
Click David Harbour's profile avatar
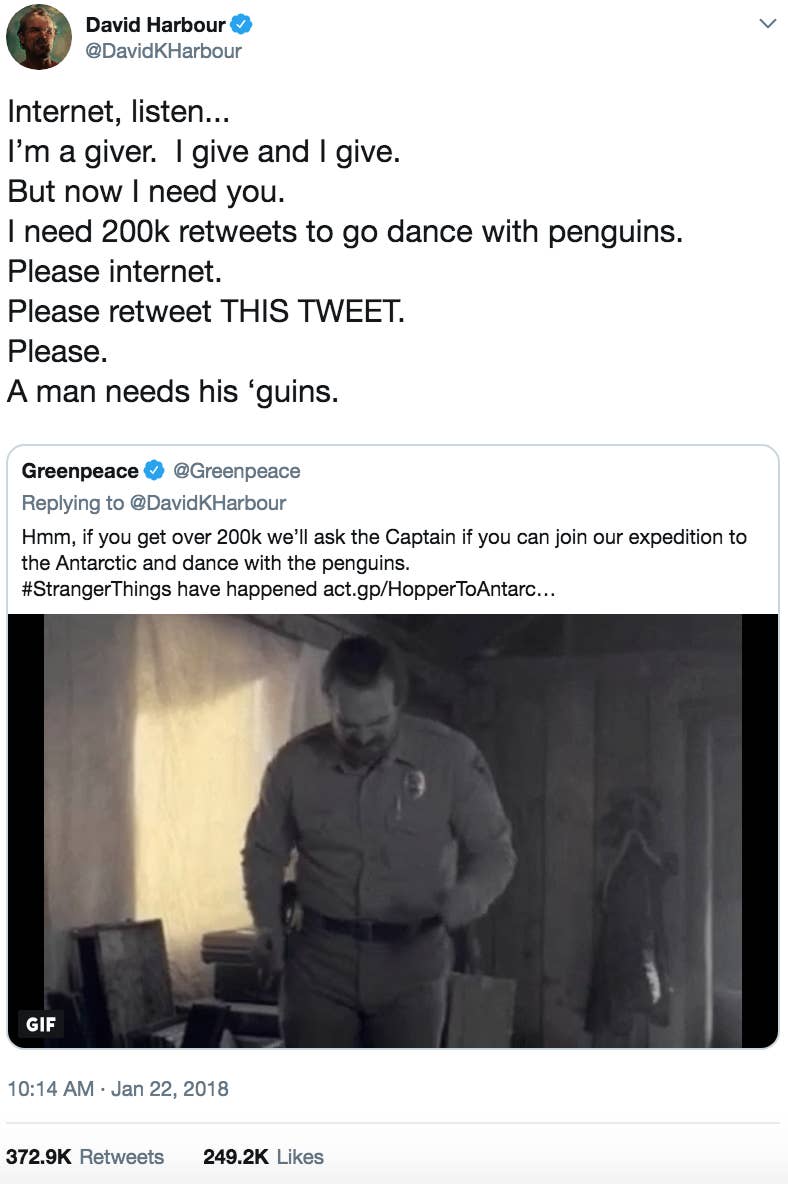[x=39, y=37]
